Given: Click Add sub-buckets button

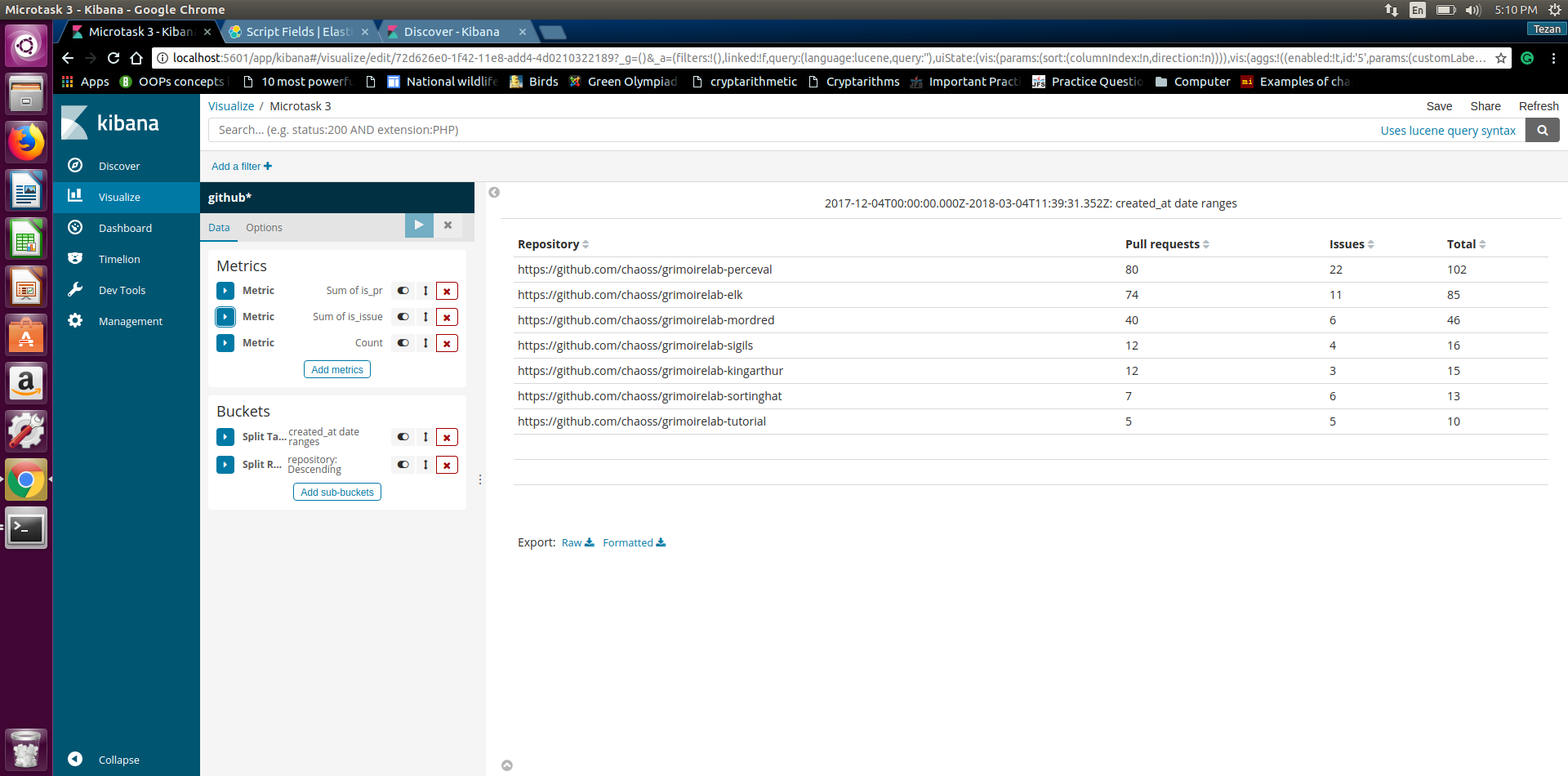Looking at the screenshot, I should click(x=337, y=493).
